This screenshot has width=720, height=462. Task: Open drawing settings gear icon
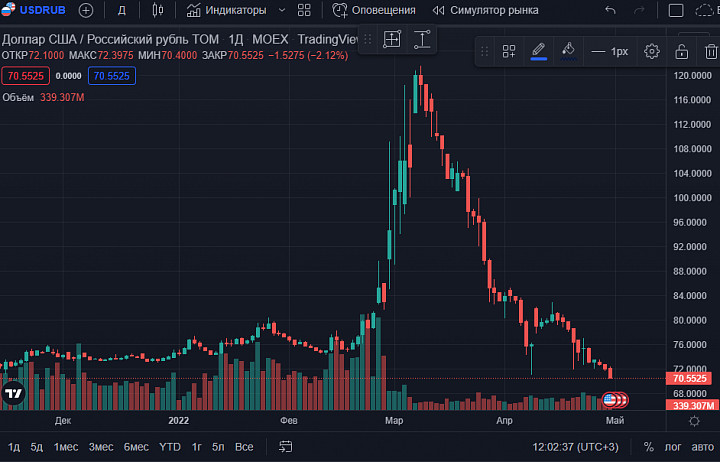click(x=652, y=51)
